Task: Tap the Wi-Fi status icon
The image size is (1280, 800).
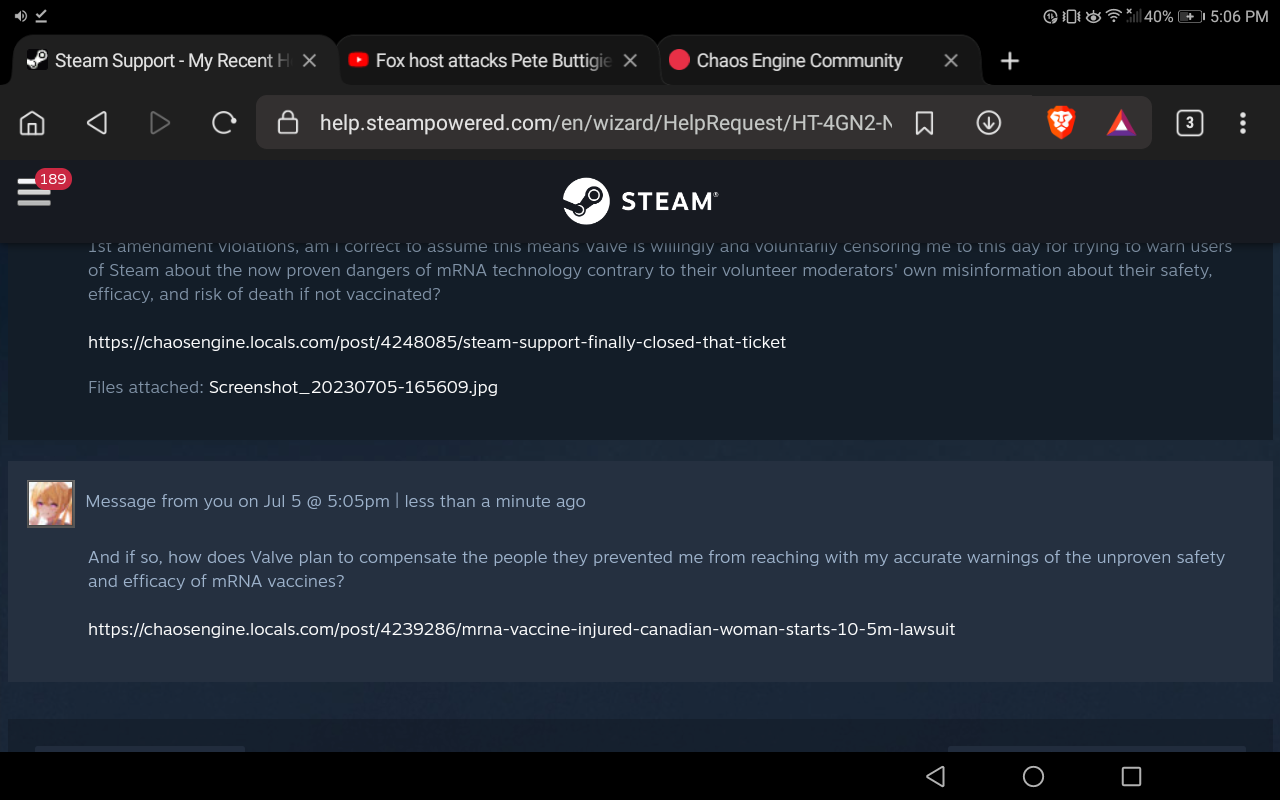Action: (x=1113, y=16)
